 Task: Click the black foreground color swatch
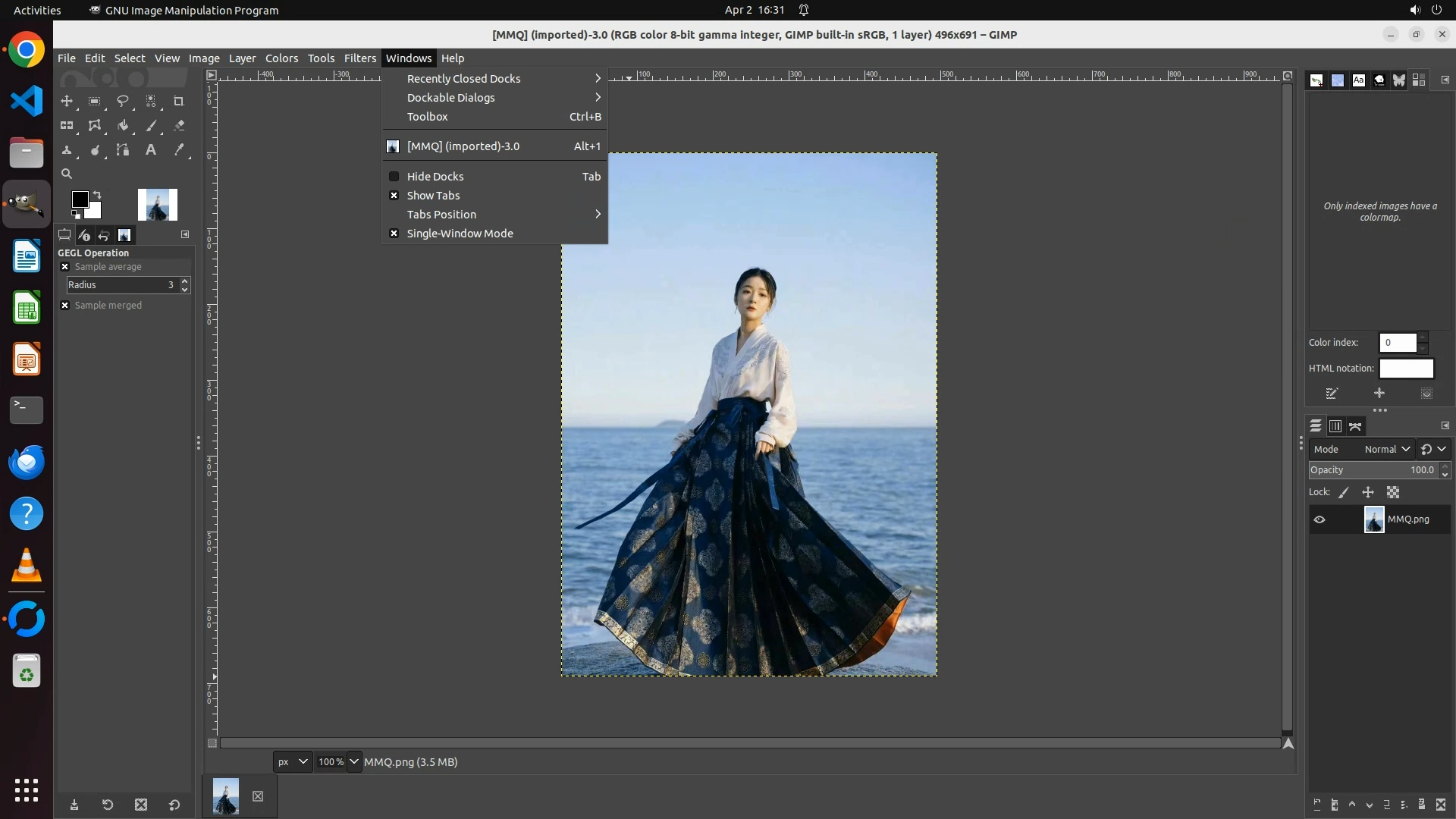pyautogui.click(x=79, y=199)
